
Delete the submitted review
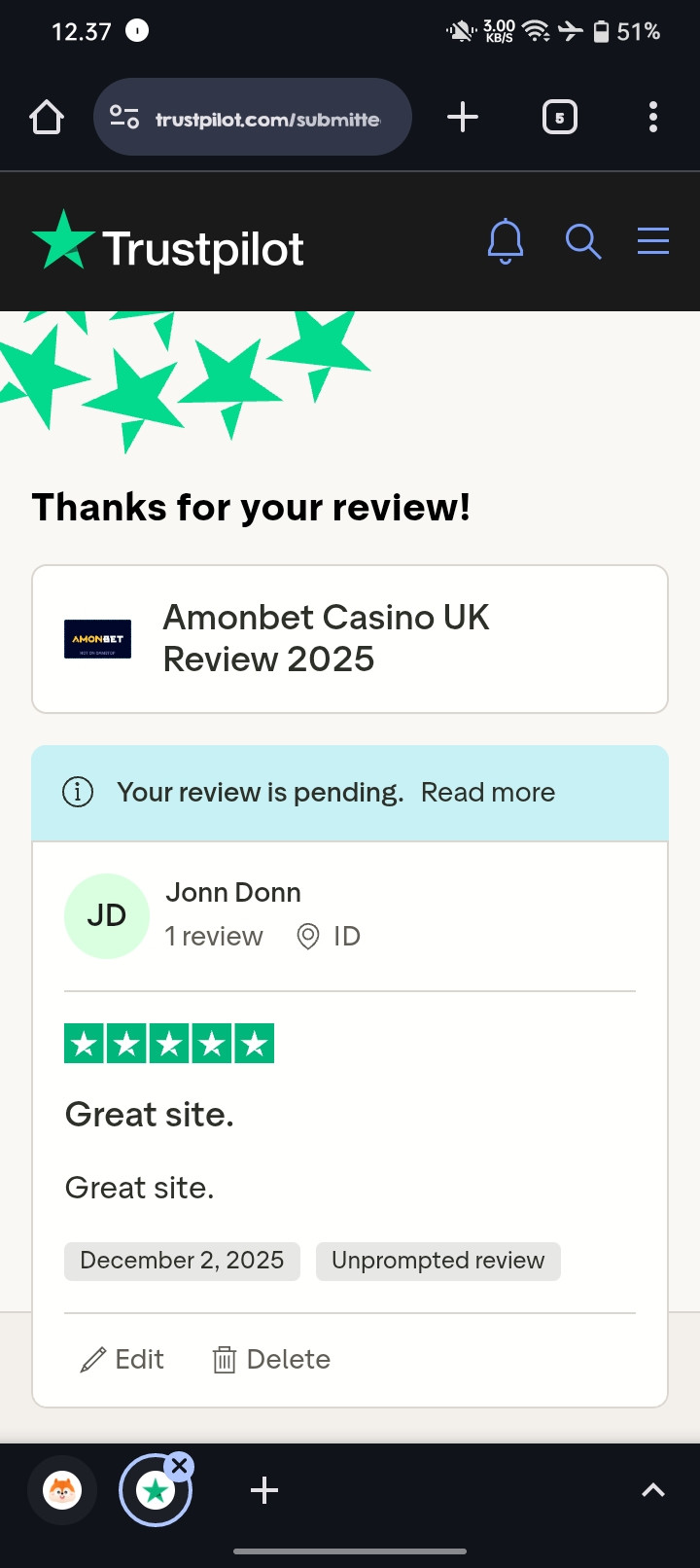point(271,1360)
